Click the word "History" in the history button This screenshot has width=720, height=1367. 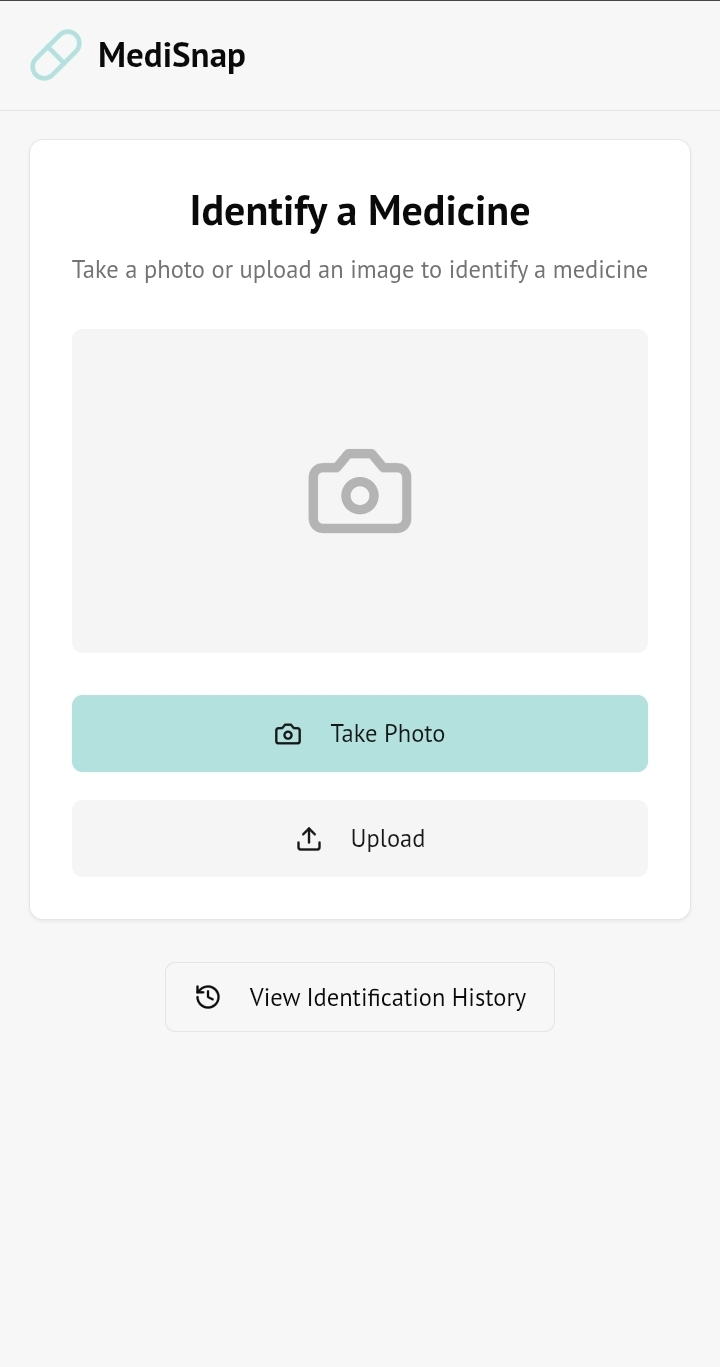pyautogui.click(x=489, y=998)
